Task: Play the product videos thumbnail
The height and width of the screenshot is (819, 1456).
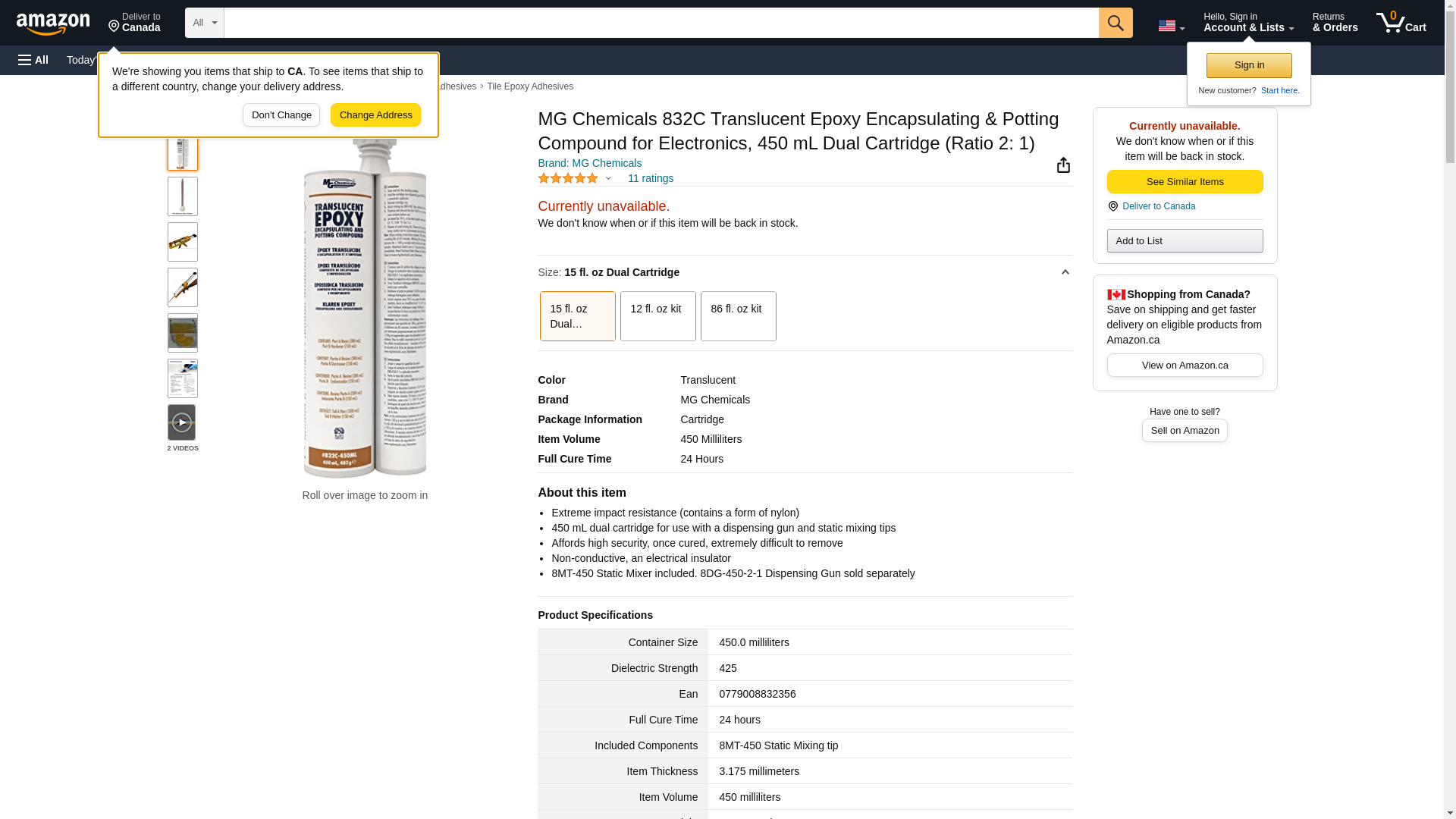Action: coord(182,422)
